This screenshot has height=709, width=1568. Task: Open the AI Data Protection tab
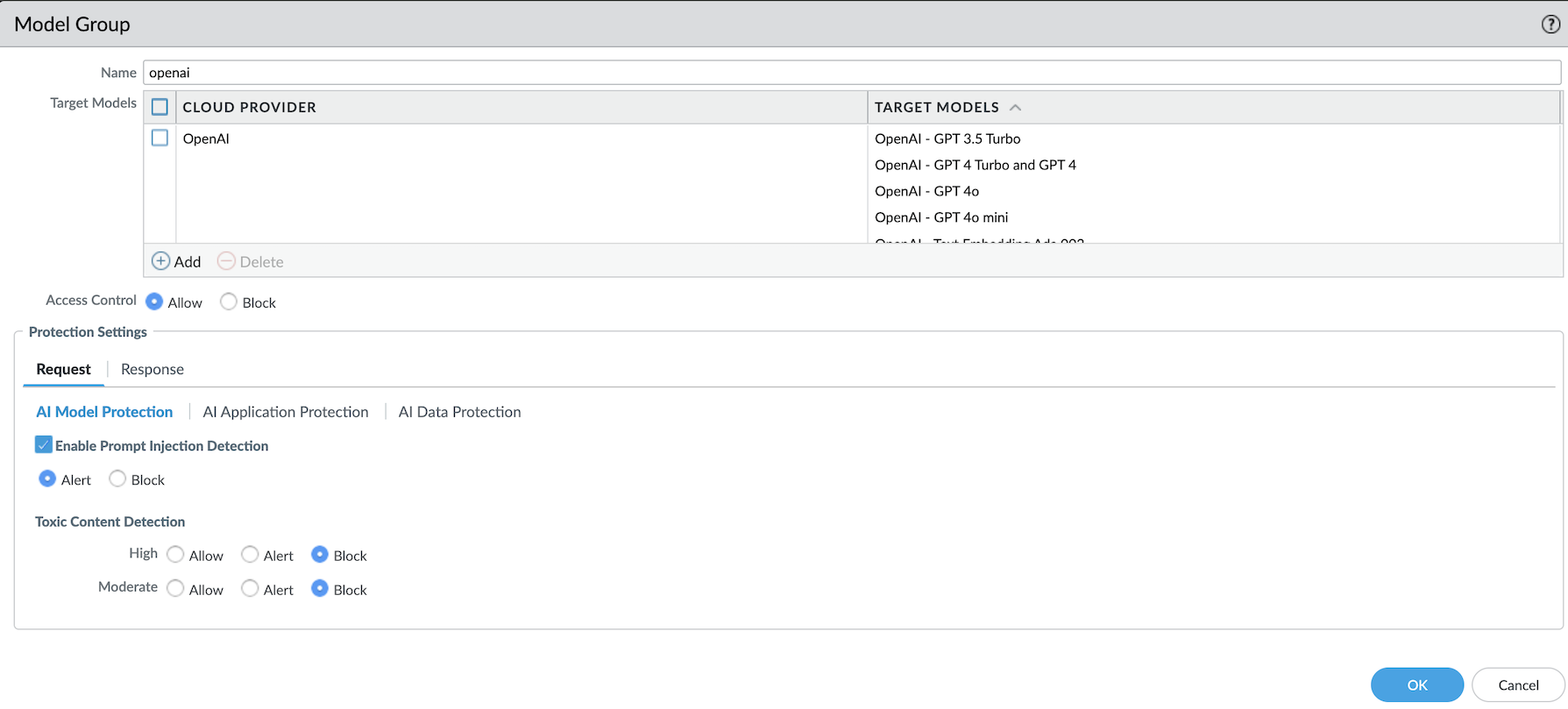[x=459, y=412]
